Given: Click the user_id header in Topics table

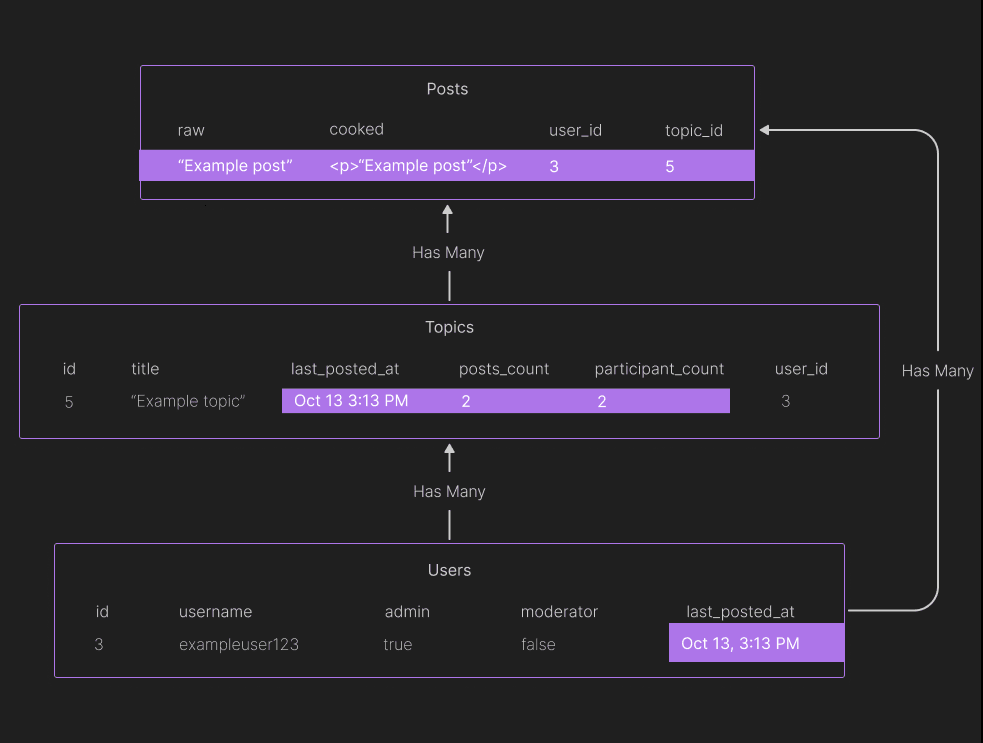Looking at the screenshot, I should [801, 369].
